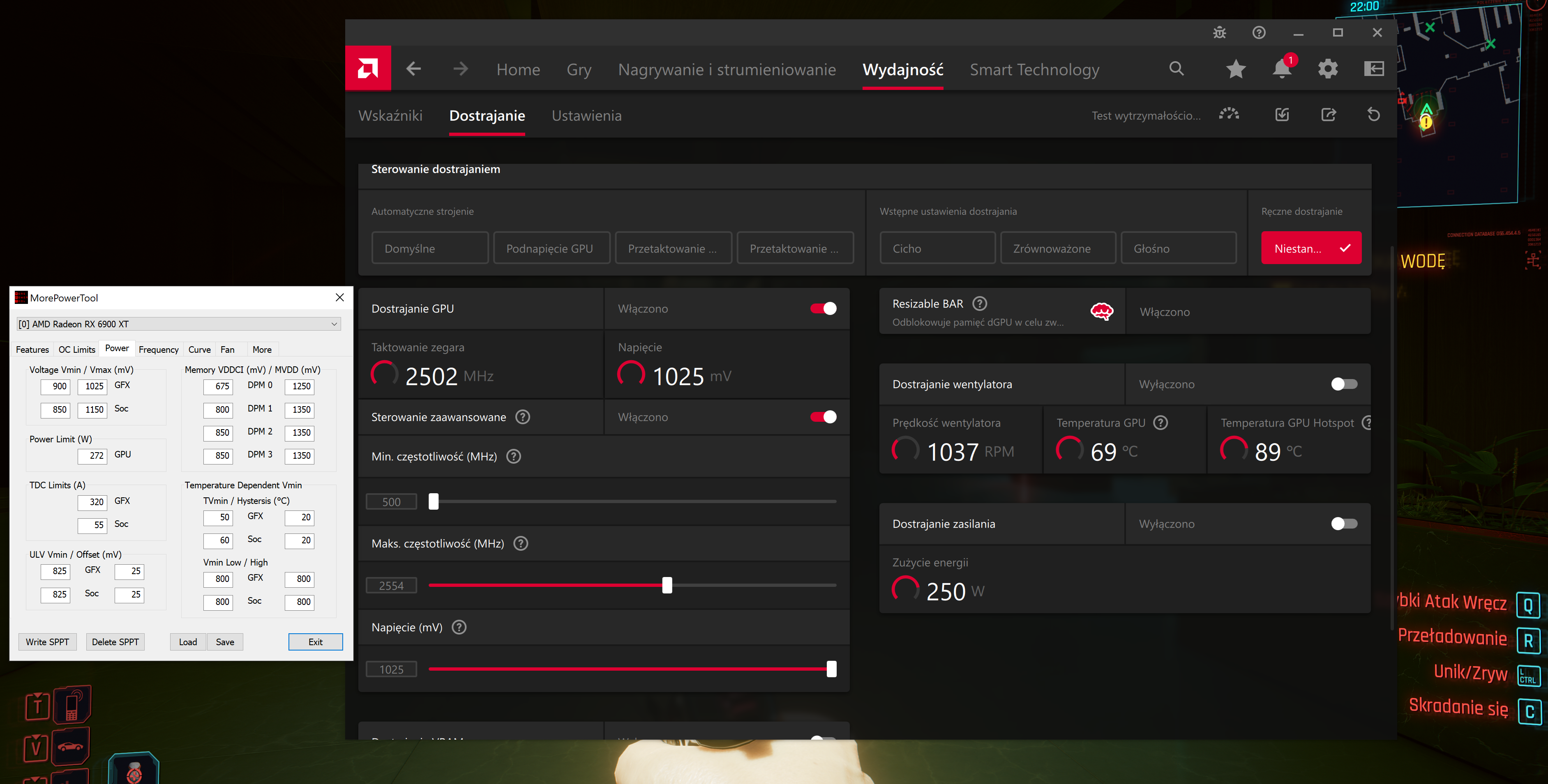Select the Podnapięcie GPU preset button

click(x=551, y=248)
